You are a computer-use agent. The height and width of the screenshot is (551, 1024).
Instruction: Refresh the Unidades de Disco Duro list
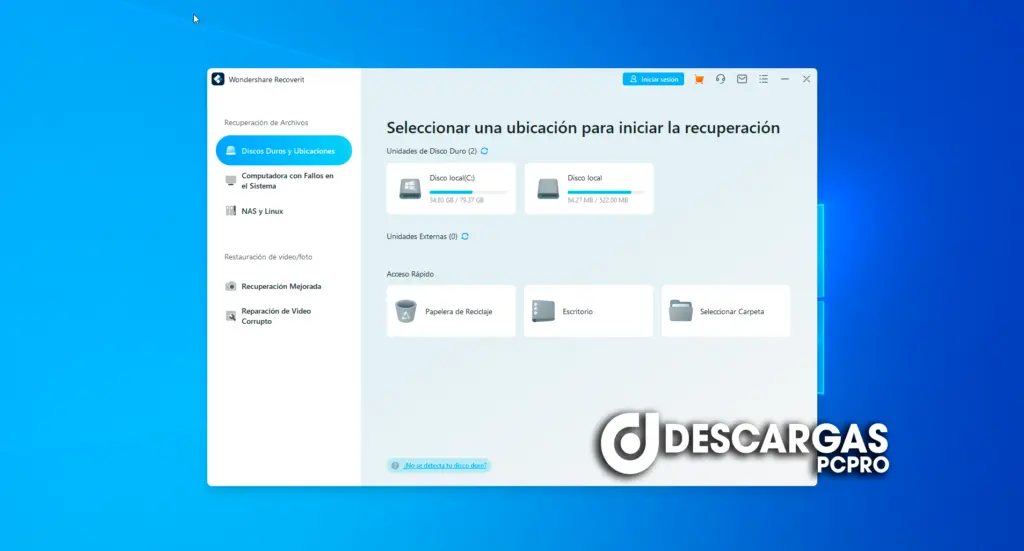point(485,151)
